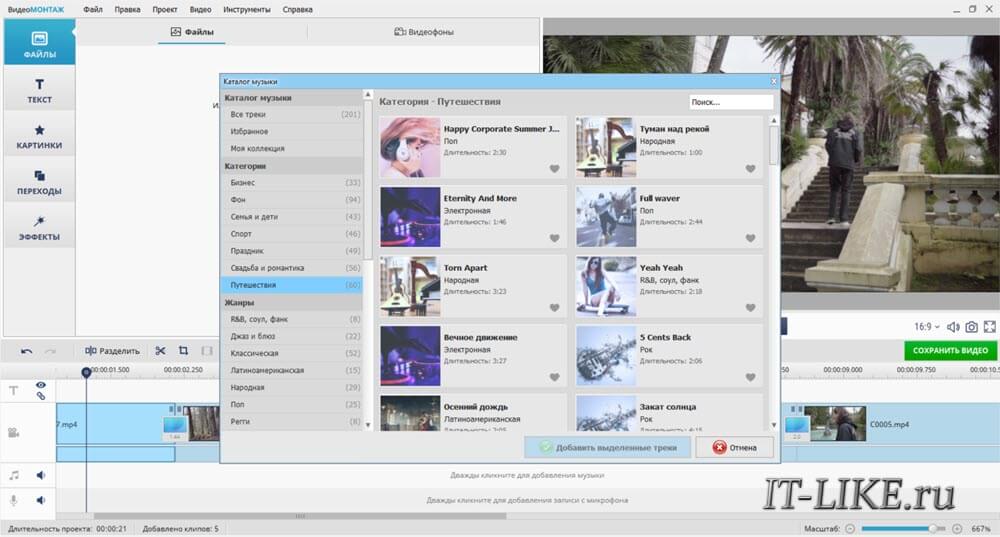
Task: Click the scissors cut icon
Action: [x=160, y=351]
